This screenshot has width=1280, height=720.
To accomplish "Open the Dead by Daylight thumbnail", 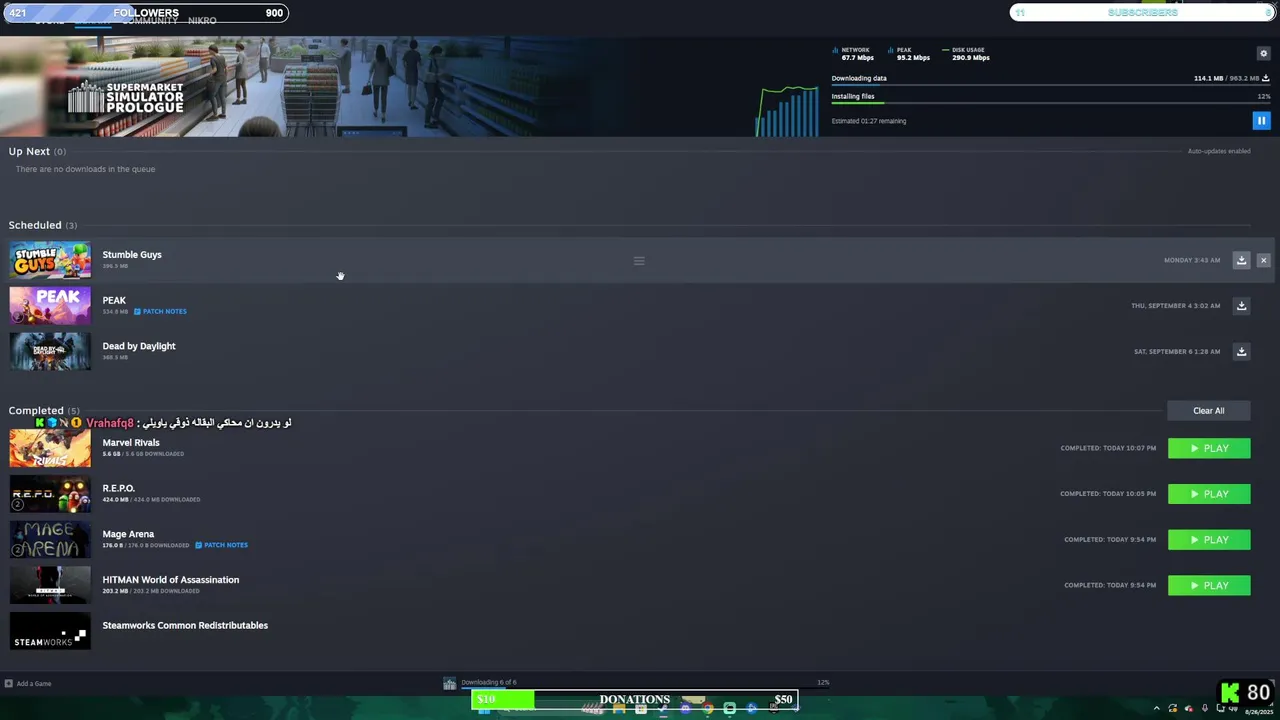I will click(x=50, y=352).
